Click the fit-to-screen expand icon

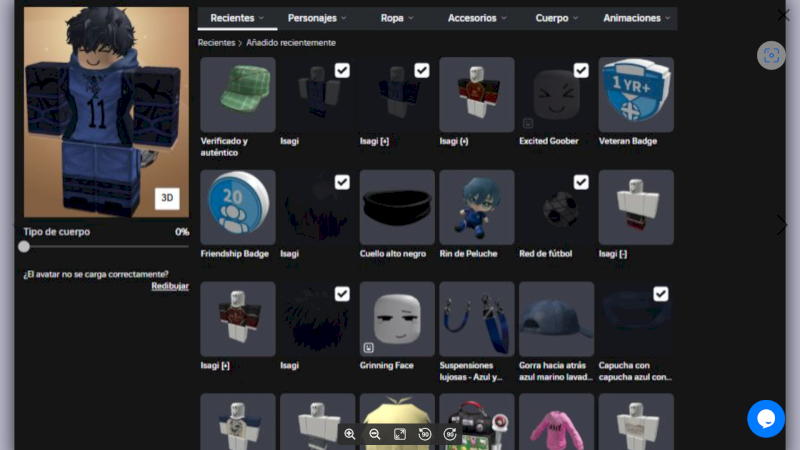pos(399,434)
